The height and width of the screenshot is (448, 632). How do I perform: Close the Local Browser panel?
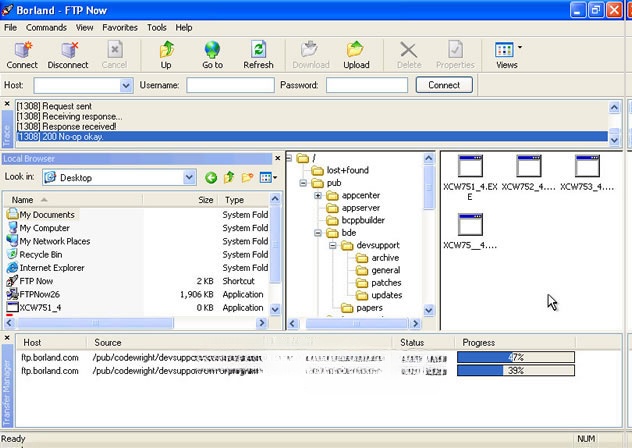coord(277,158)
